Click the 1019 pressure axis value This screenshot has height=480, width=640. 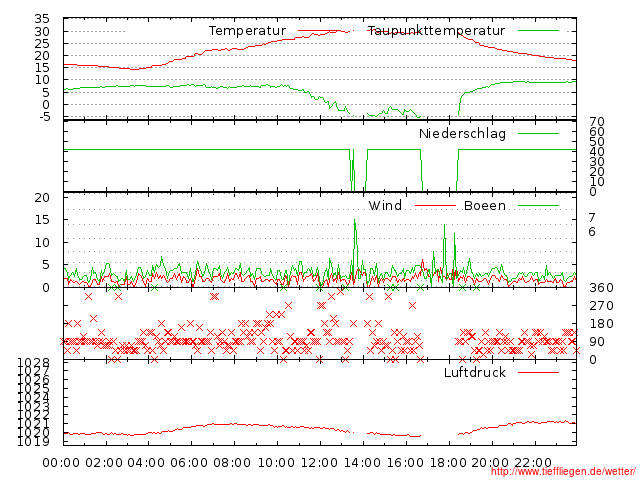pyautogui.click(x=33, y=441)
